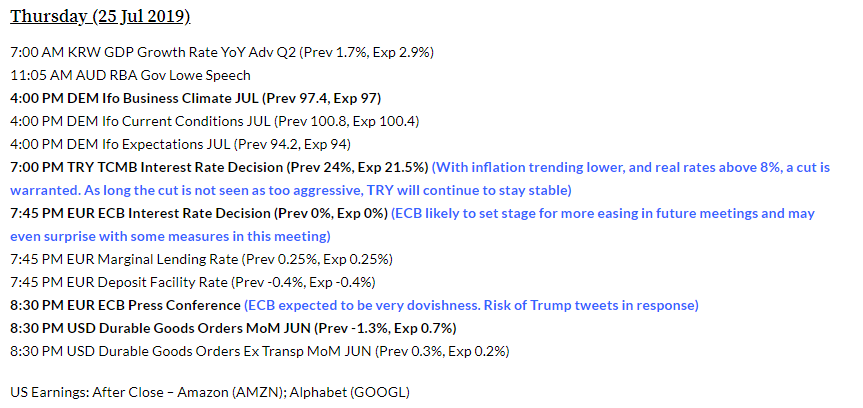Click the EUR ECB Press Conference entry
The image size is (863, 408).
125,305
